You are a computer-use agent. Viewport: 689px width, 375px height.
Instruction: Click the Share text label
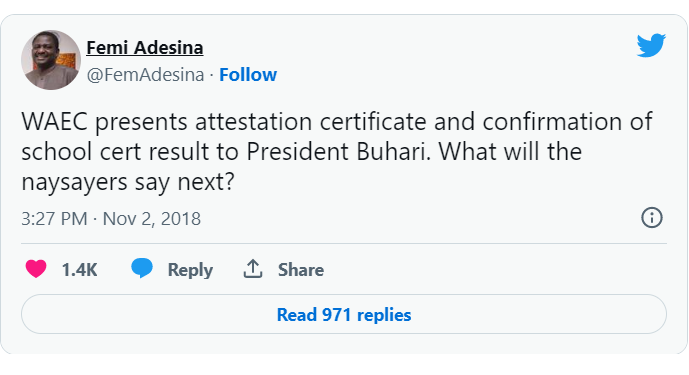(x=301, y=269)
